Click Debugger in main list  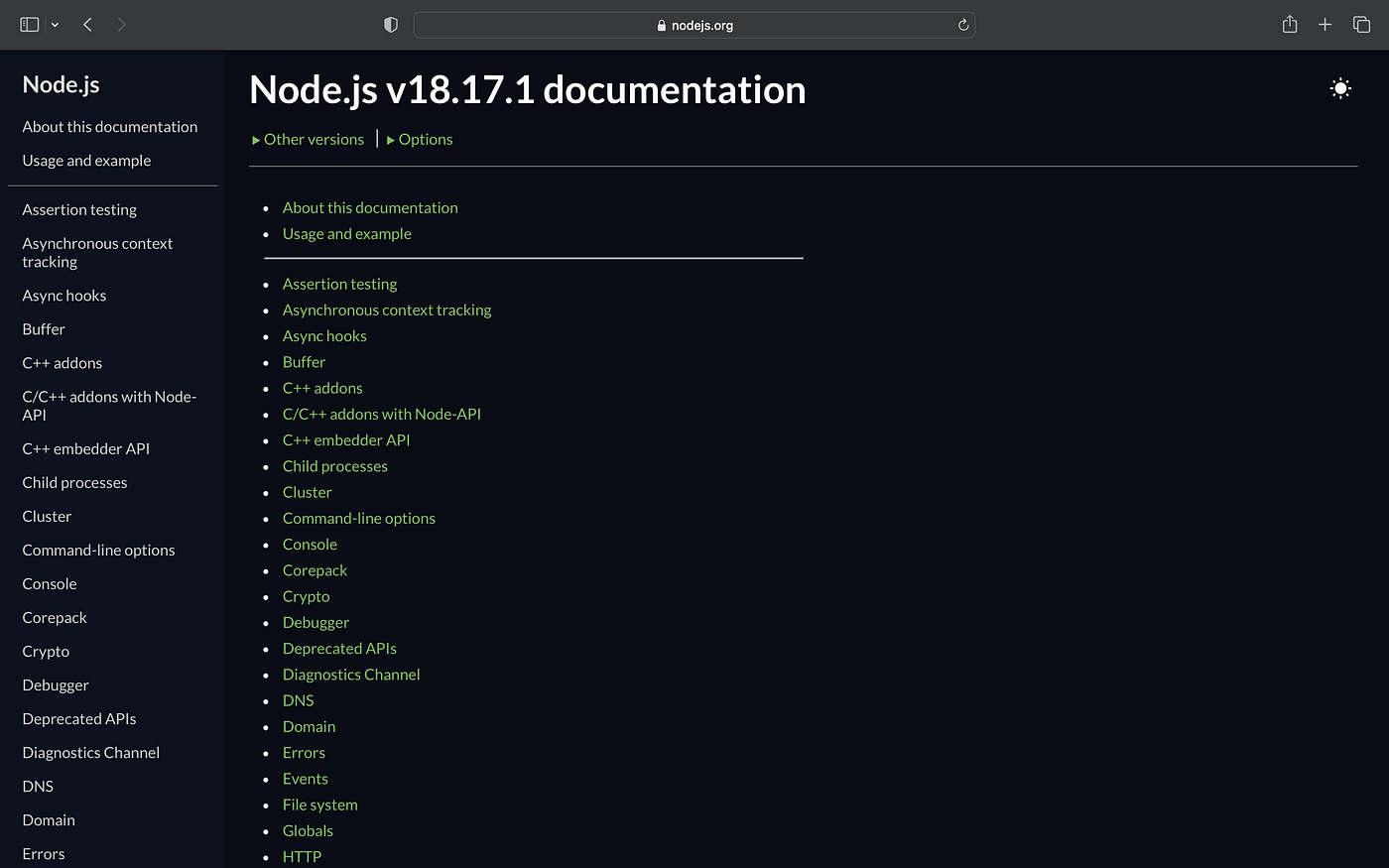coord(316,623)
